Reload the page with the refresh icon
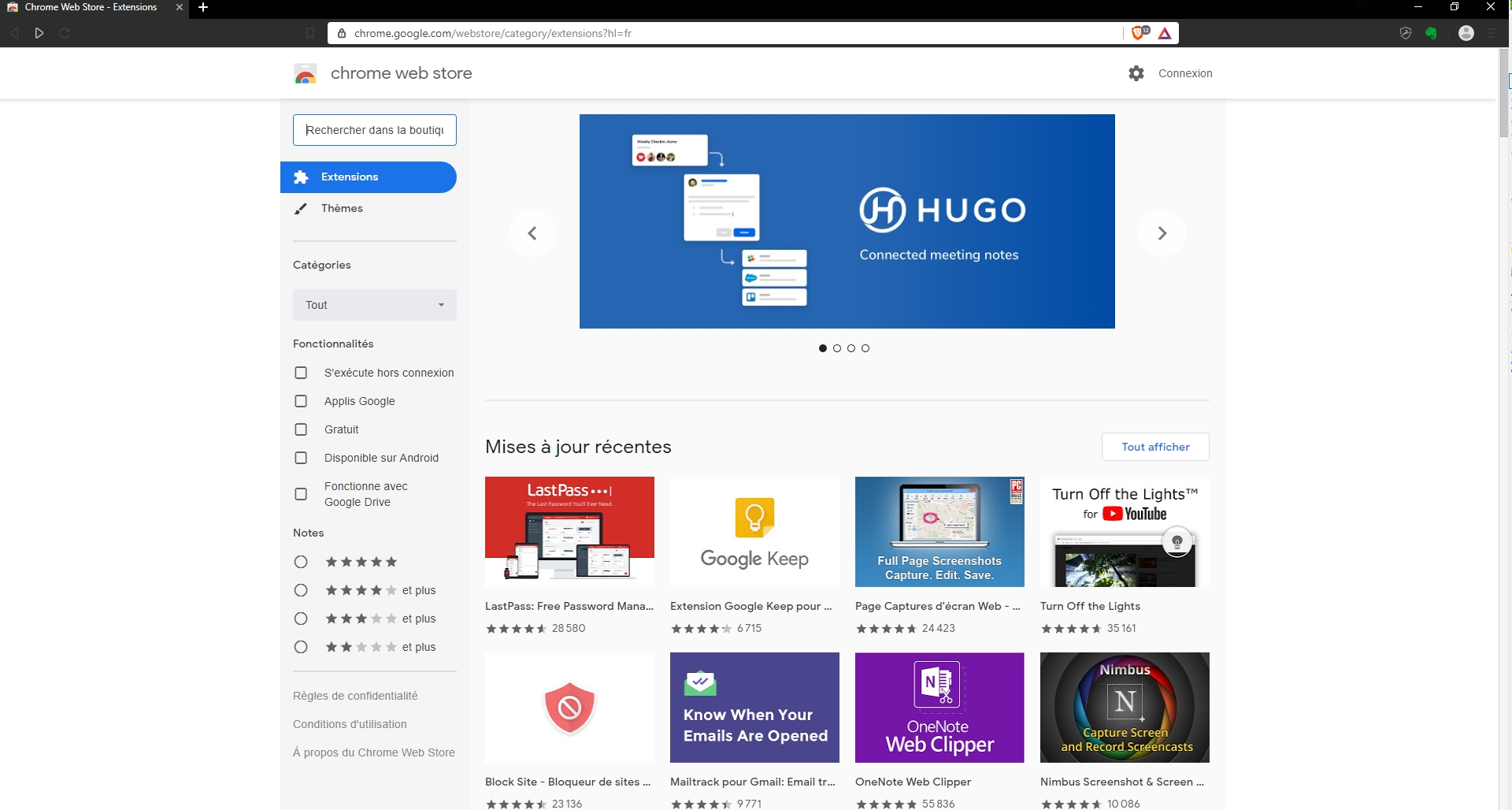Screen dimensions: 1512x810 [x=65, y=33]
